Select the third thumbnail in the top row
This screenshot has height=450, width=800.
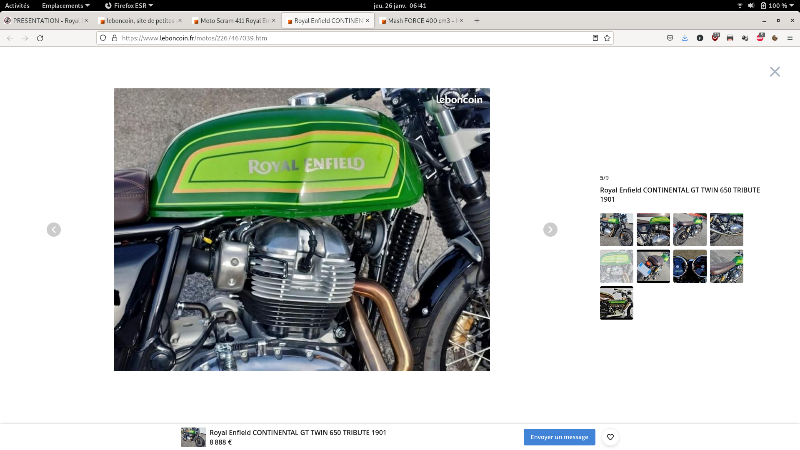(x=690, y=230)
